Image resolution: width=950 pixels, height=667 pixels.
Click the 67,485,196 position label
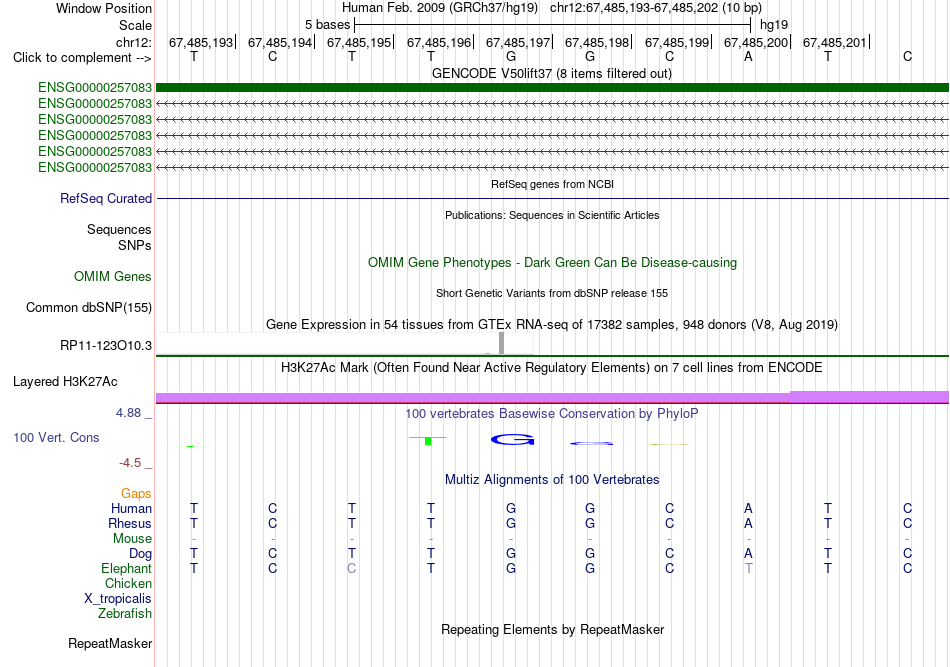(439, 42)
